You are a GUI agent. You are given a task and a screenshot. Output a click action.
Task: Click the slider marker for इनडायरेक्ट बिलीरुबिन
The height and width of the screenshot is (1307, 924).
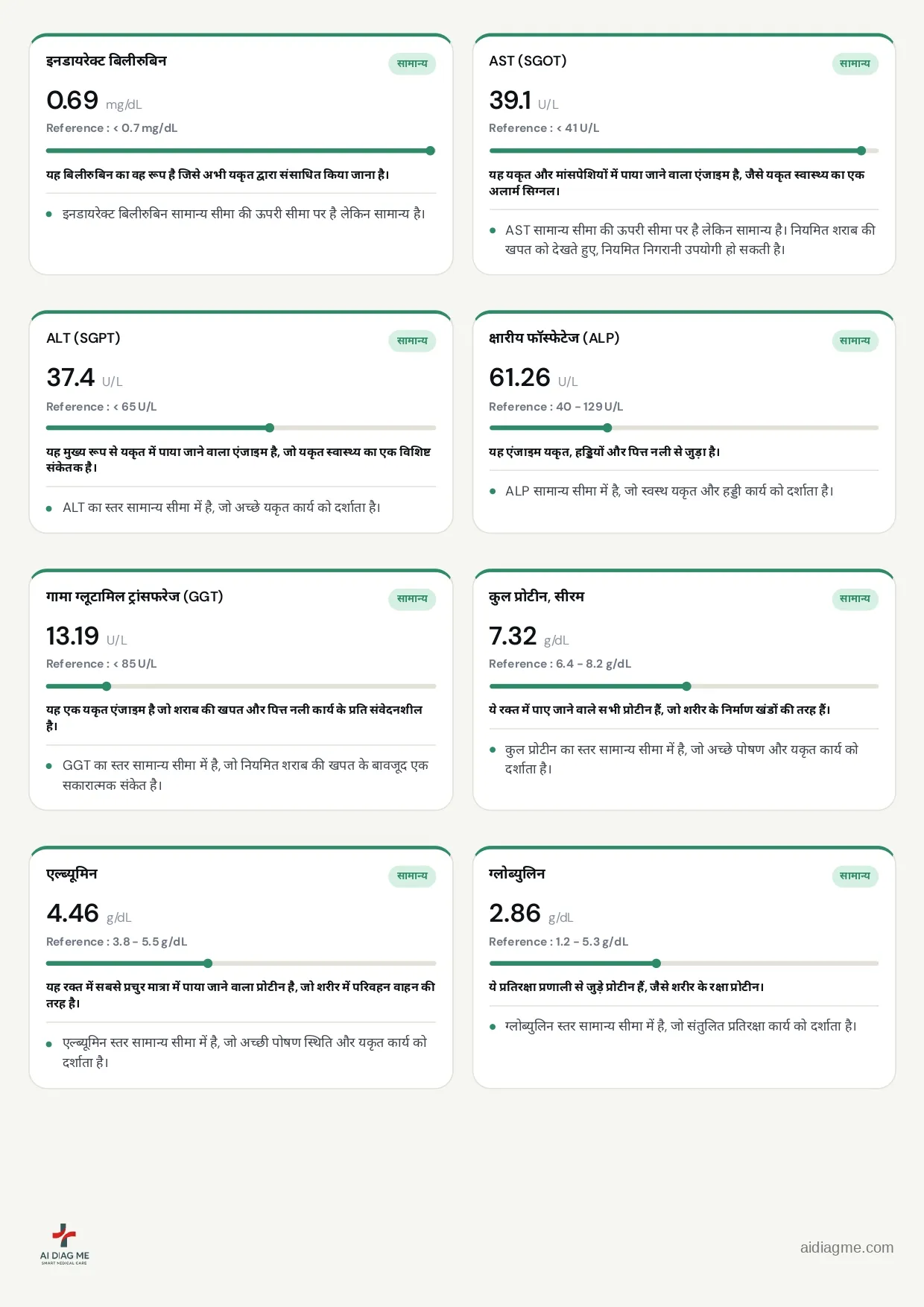431,151
